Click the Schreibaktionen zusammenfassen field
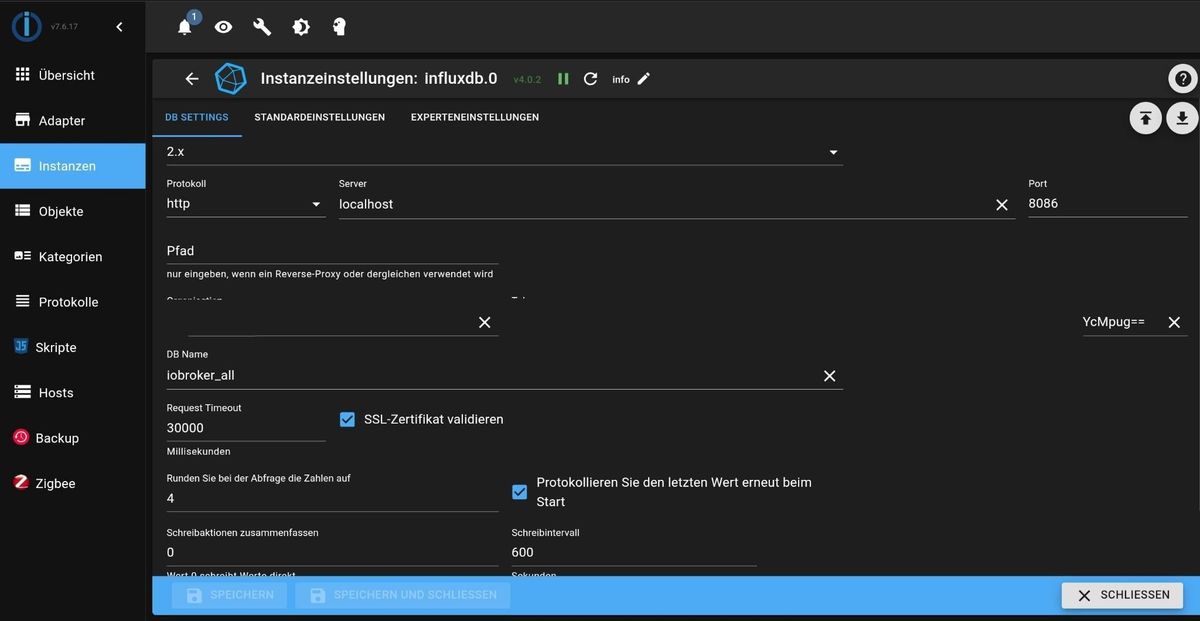Image resolution: width=1200 pixels, height=621 pixels. click(332, 552)
